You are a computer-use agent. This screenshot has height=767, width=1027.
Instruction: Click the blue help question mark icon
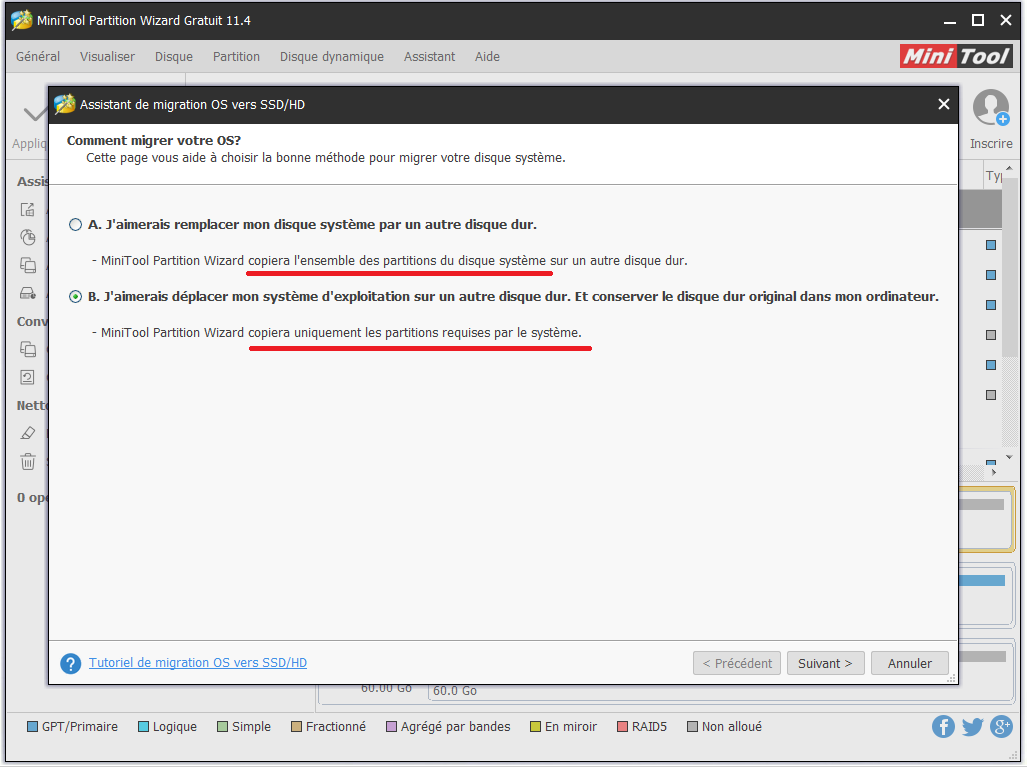pyautogui.click(x=71, y=664)
